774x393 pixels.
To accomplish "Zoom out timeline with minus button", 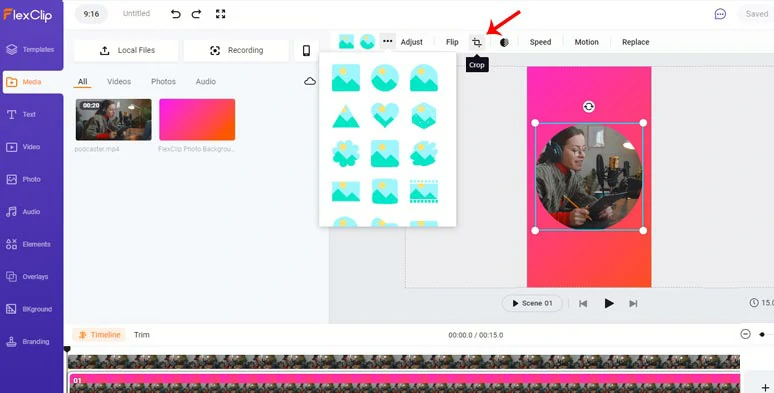I will click(745, 334).
